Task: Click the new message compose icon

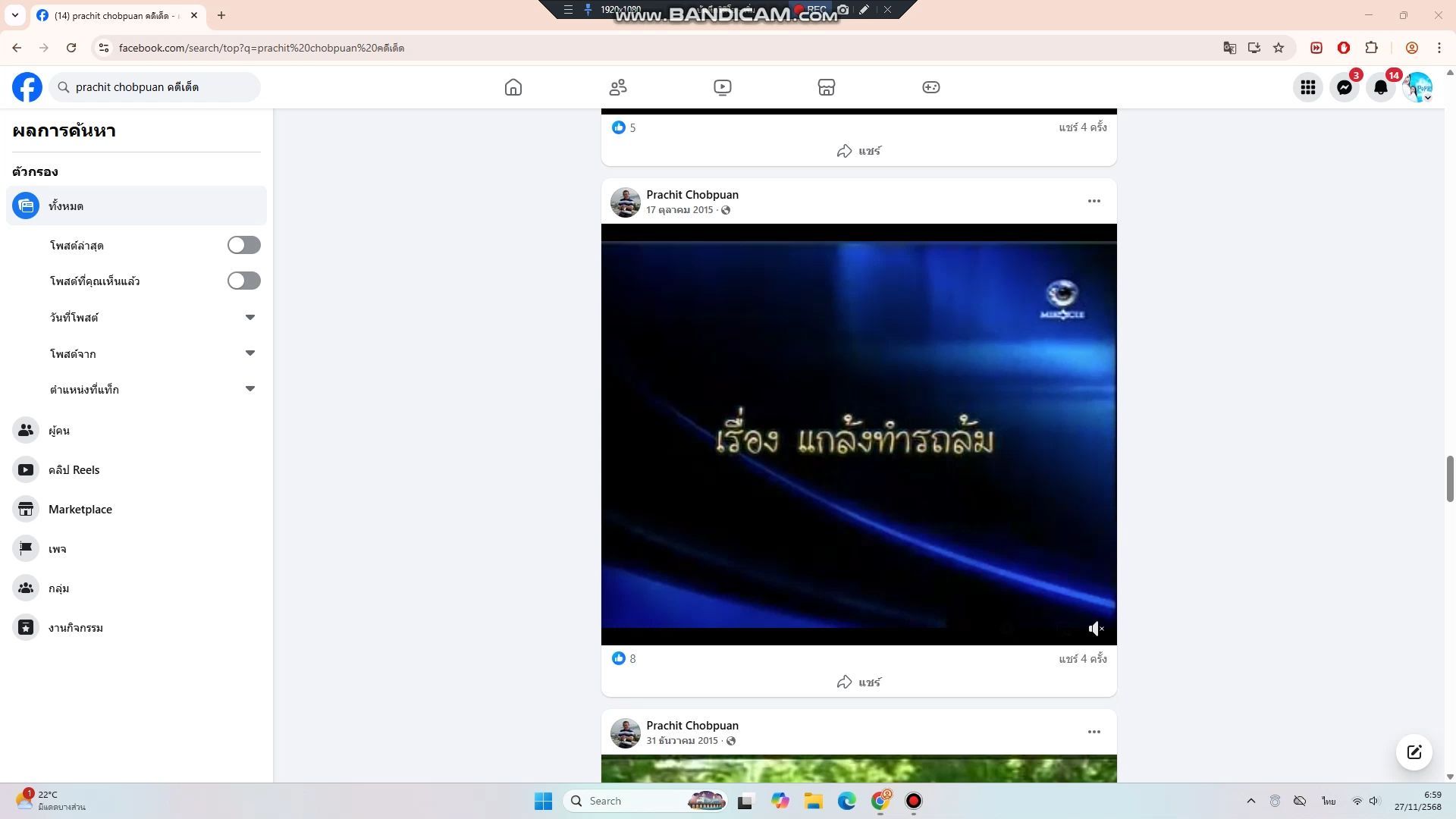Action: tap(1414, 752)
